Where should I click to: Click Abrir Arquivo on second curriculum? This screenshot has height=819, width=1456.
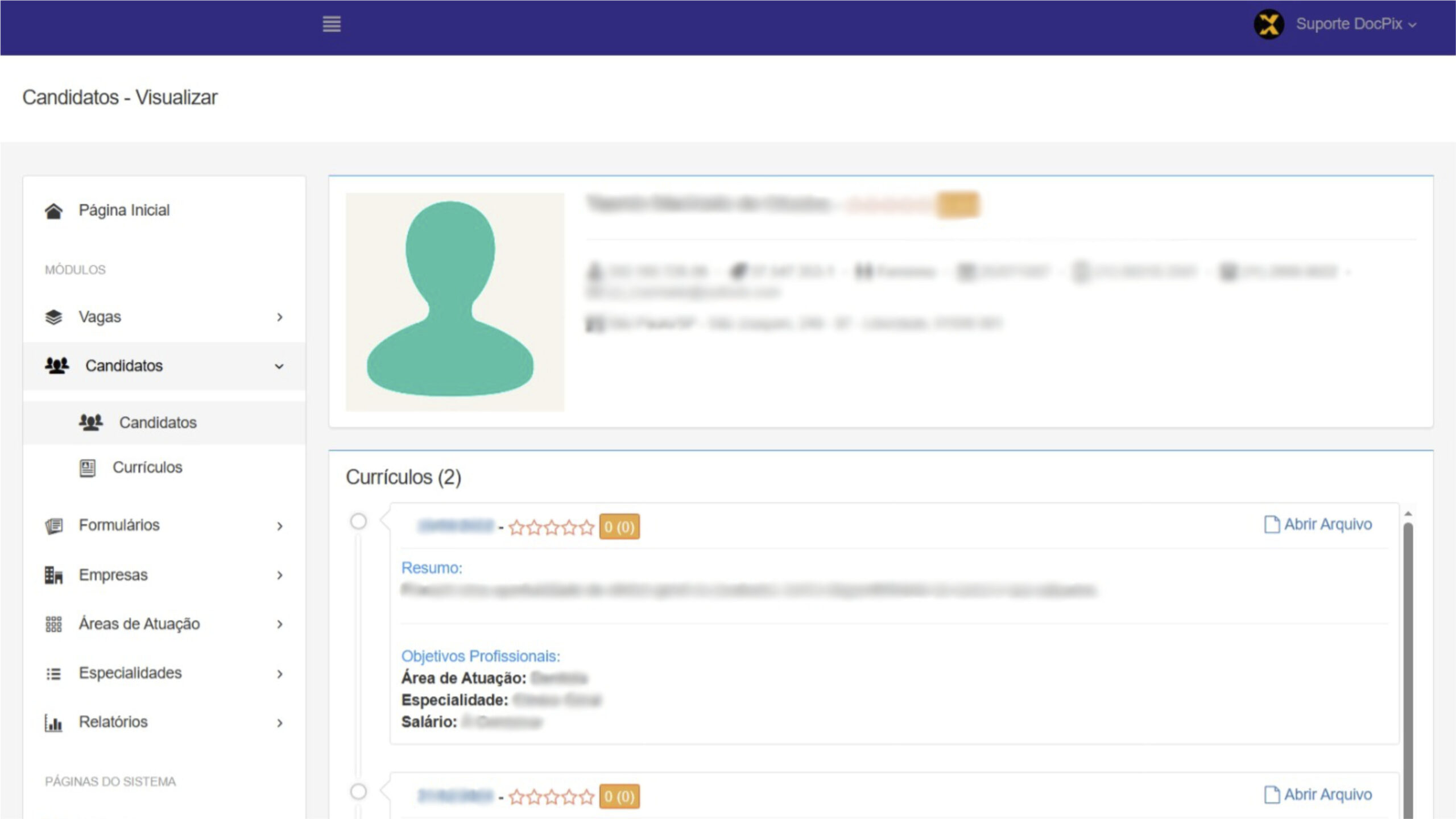coord(1318,794)
